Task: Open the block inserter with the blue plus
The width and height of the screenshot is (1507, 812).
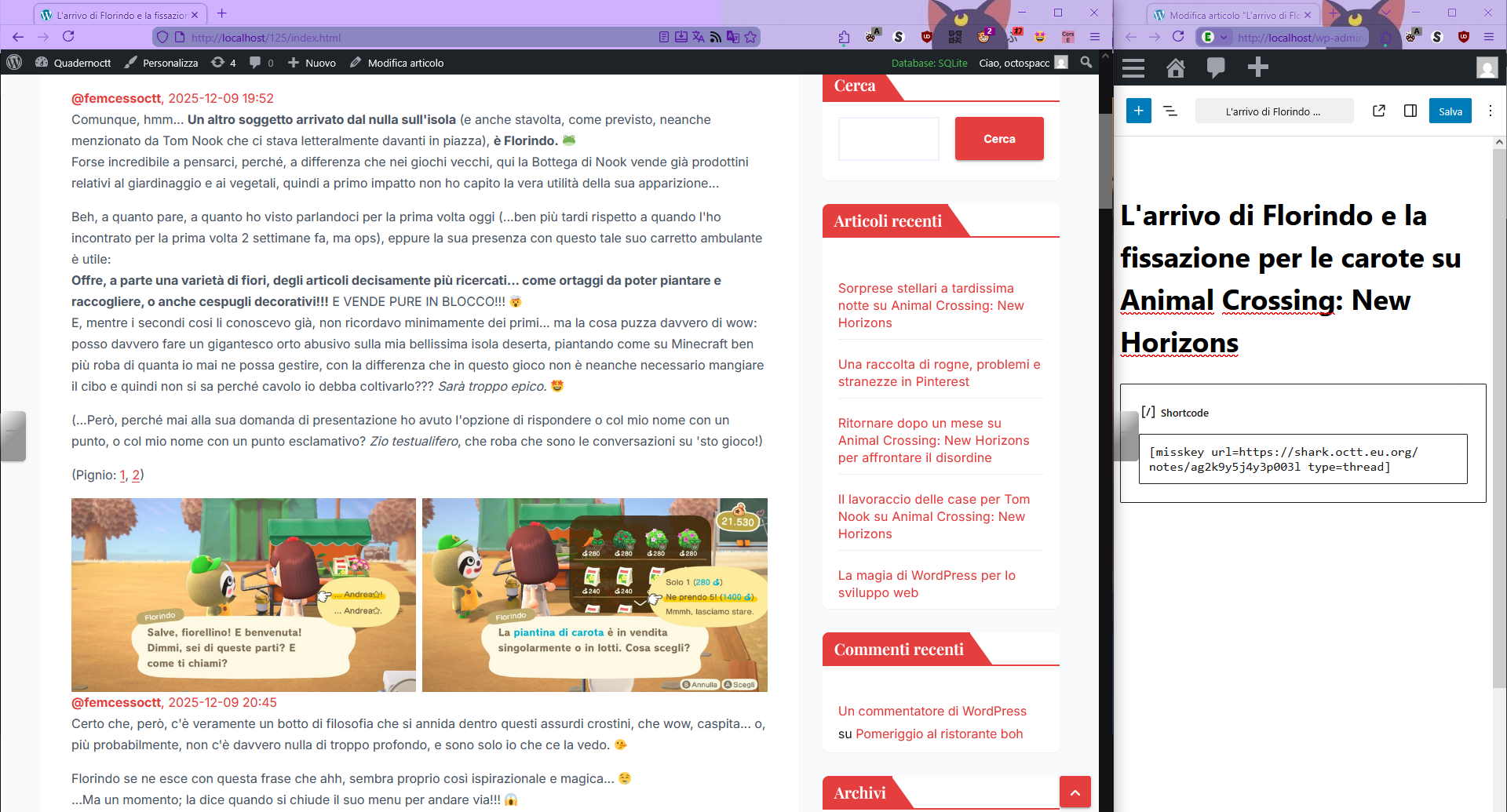Action: click(1138, 111)
